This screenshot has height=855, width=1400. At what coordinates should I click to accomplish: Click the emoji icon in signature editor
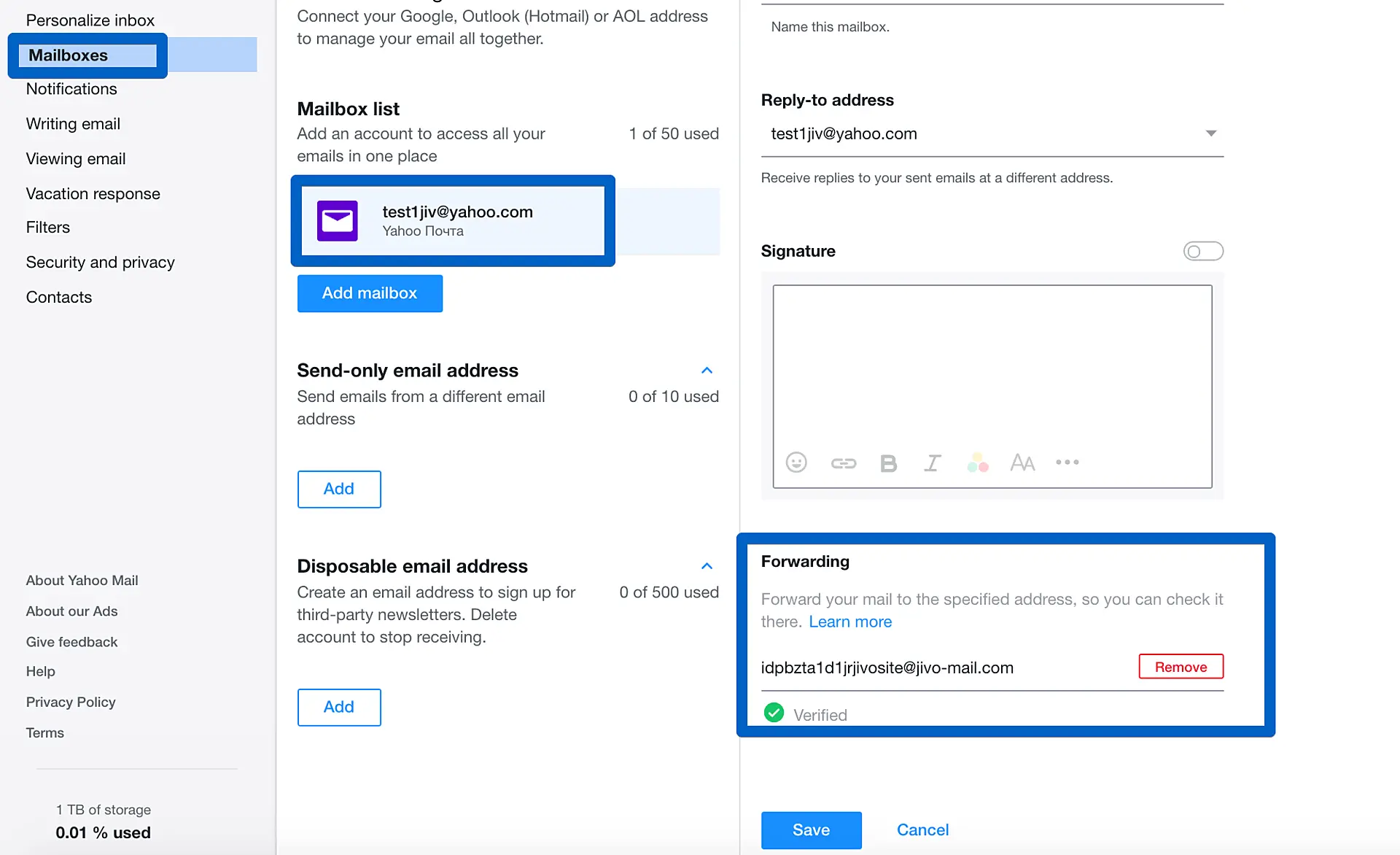pos(796,463)
